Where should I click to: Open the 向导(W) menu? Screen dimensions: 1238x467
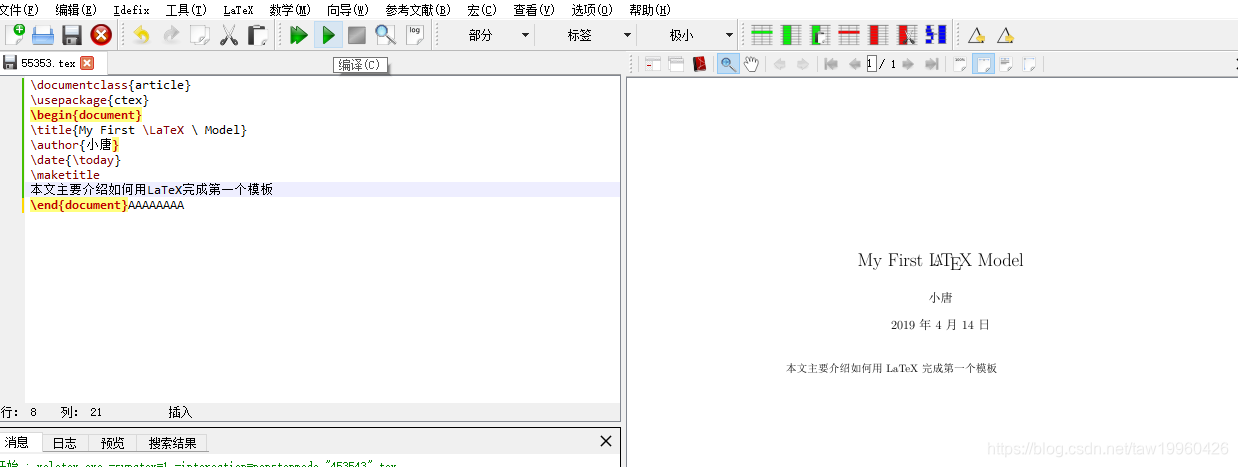(x=348, y=10)
